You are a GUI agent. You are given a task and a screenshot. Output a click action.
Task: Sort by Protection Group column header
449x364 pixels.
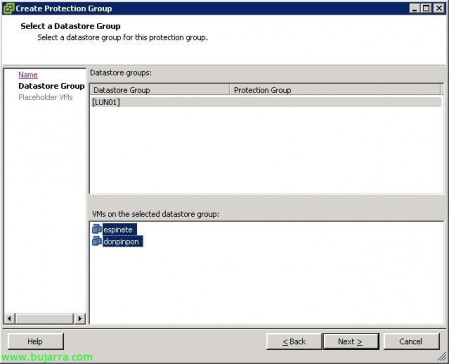335,90
